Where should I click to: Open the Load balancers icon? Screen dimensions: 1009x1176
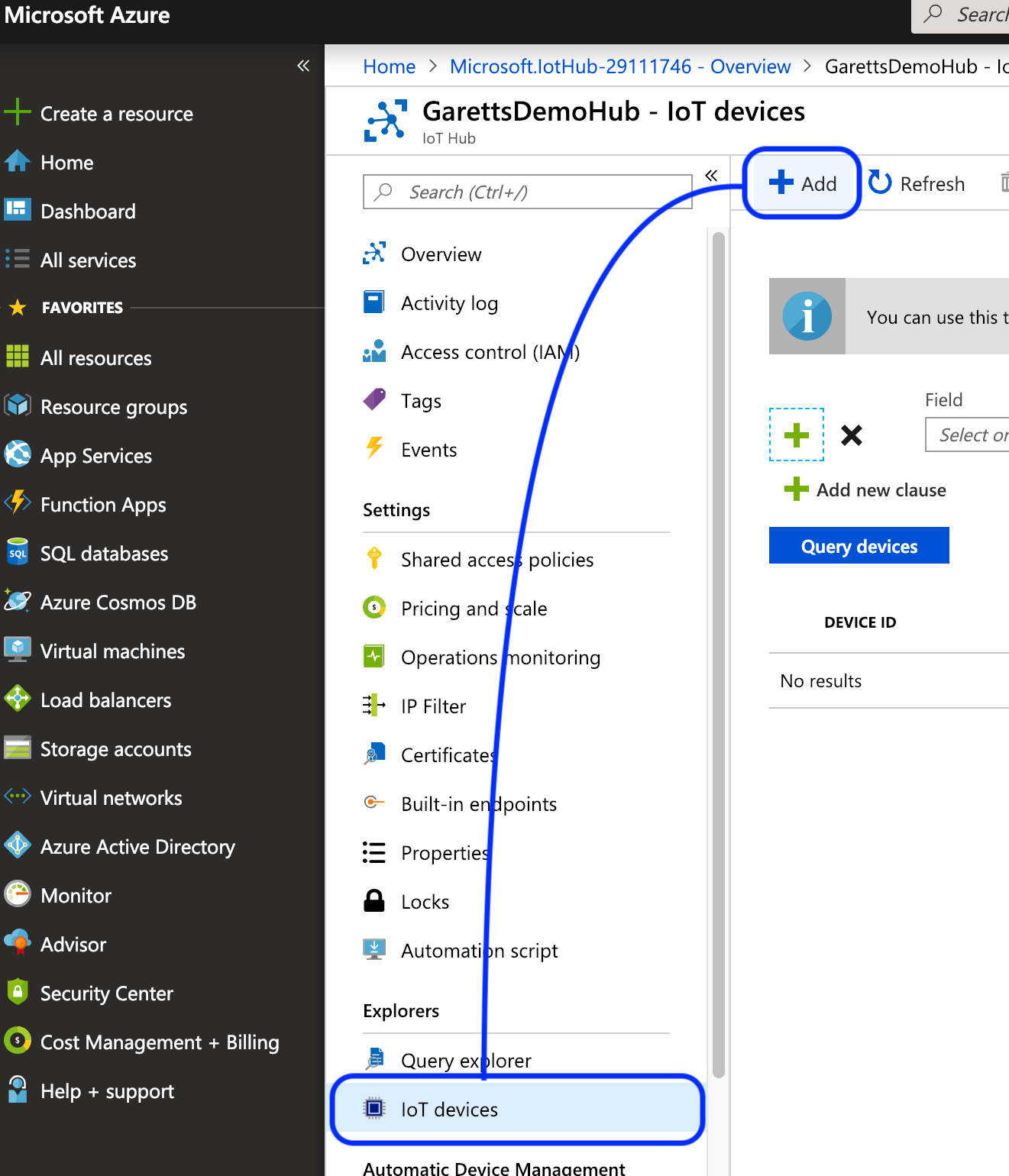(x=17, y=699)
